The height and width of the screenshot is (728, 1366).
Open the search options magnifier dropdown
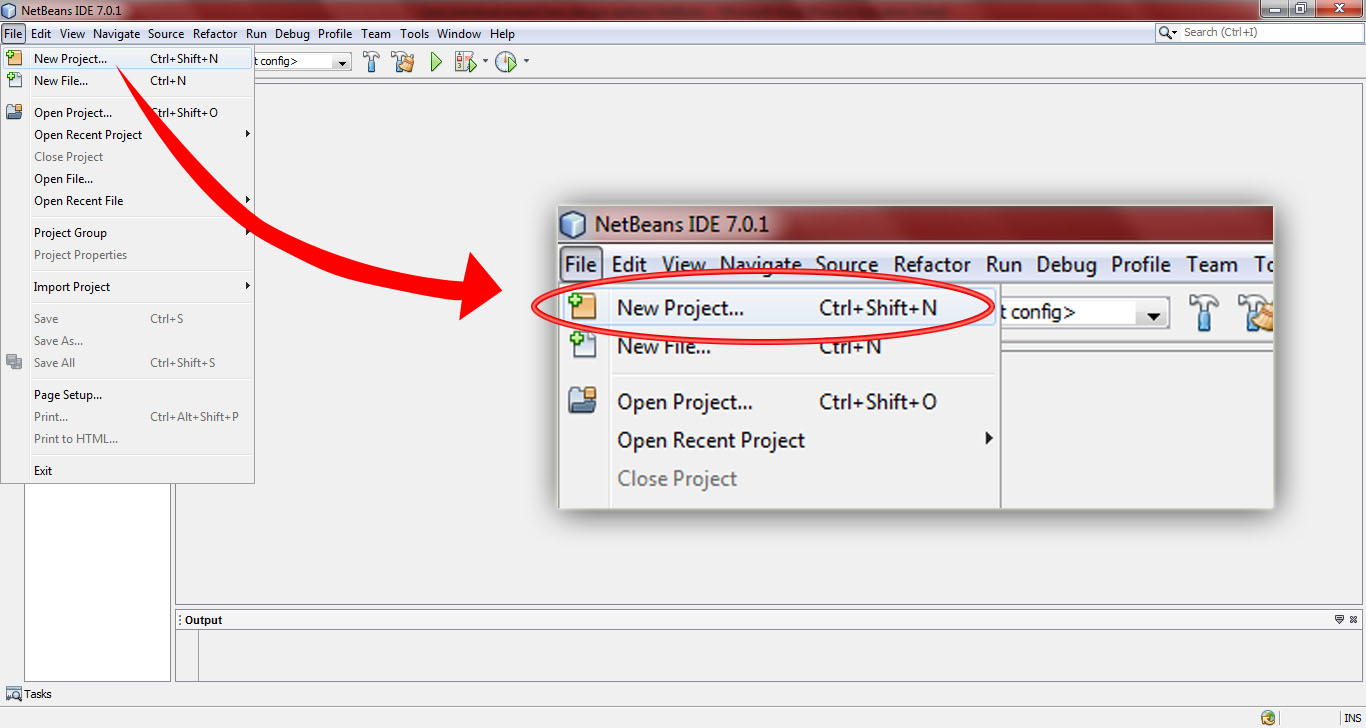pos(1168,31)
